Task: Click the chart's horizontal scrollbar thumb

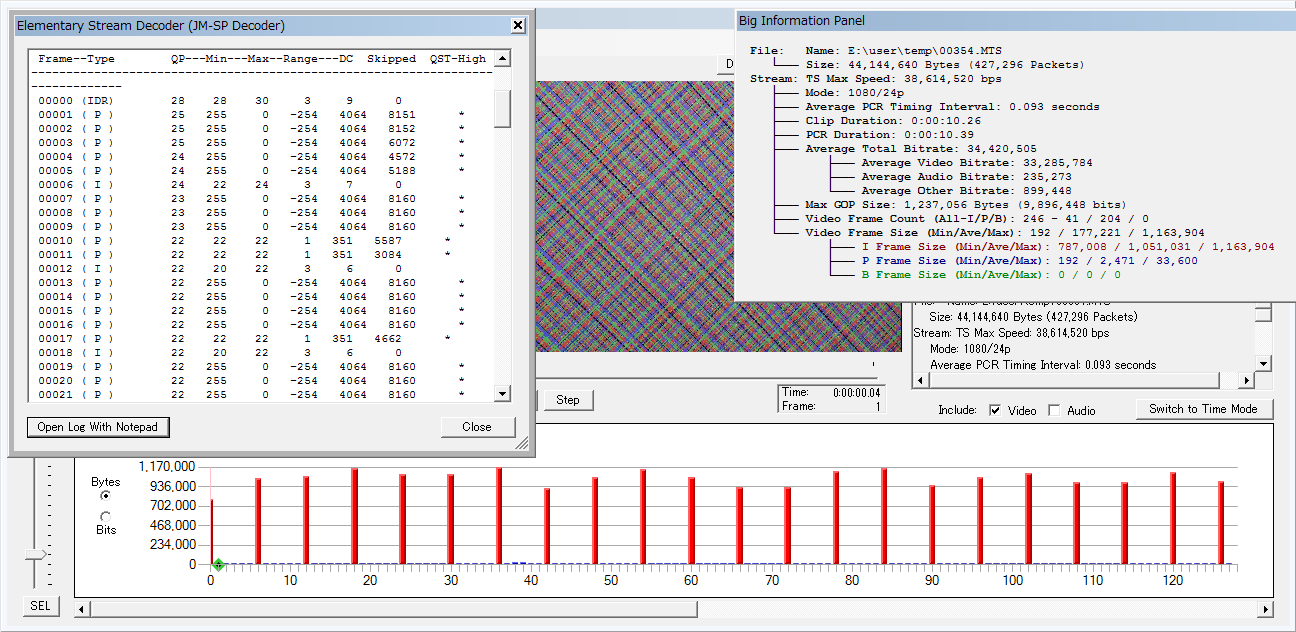Action: point(394,609)
